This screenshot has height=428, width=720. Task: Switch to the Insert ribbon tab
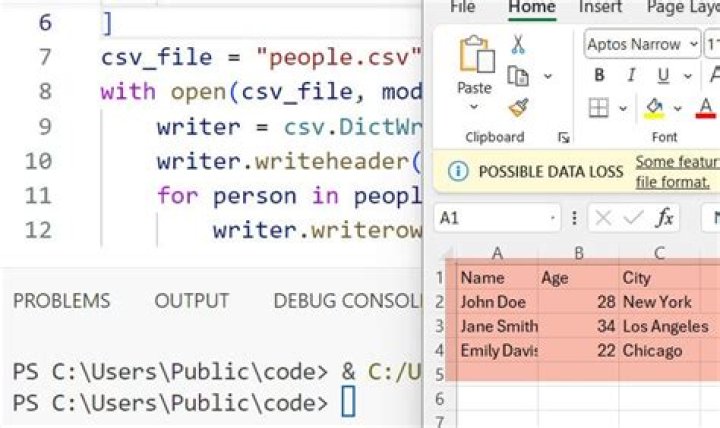point(600,6)
